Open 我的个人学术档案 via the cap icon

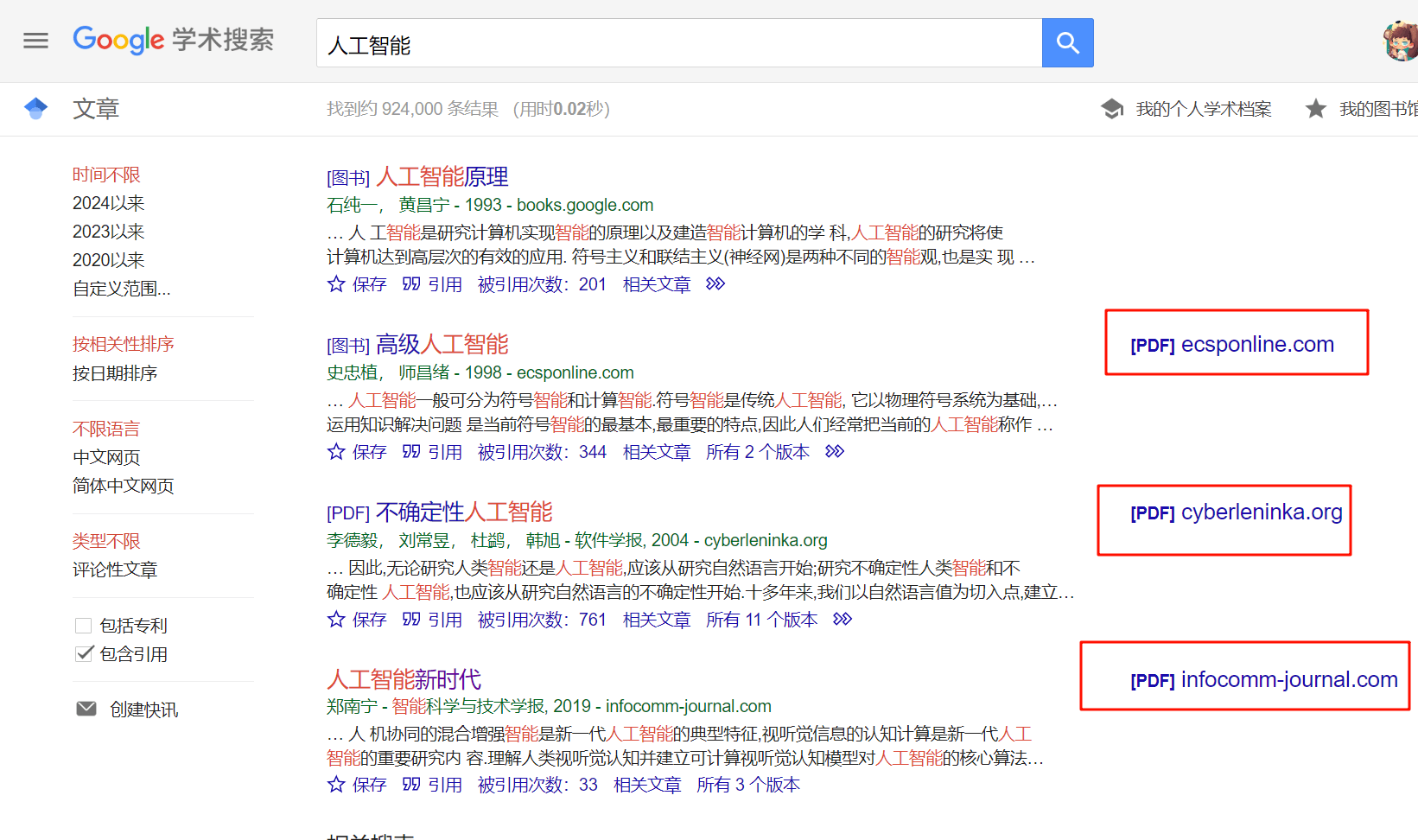1111,109
